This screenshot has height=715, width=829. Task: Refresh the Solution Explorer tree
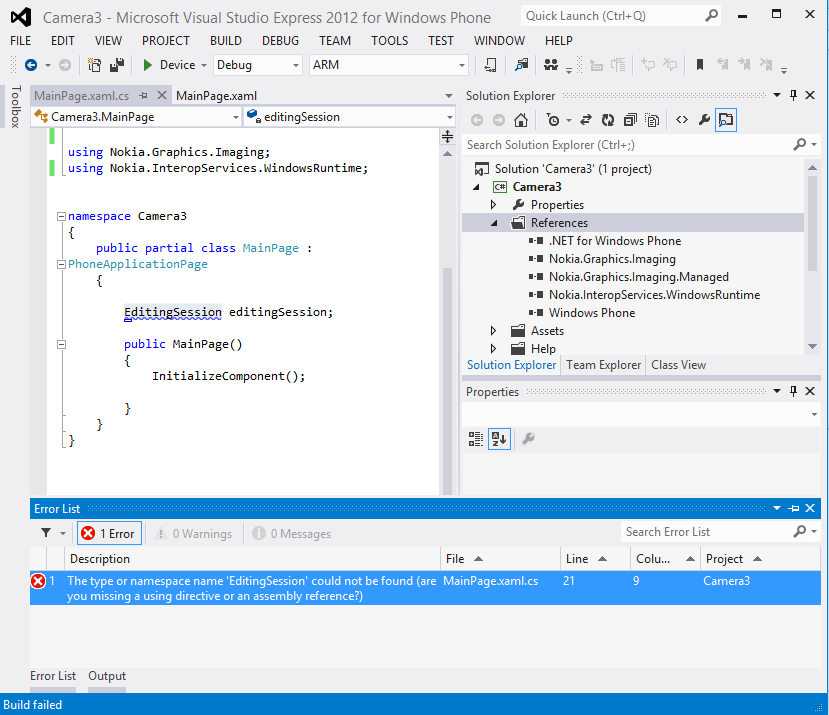(x=607, y=120)
